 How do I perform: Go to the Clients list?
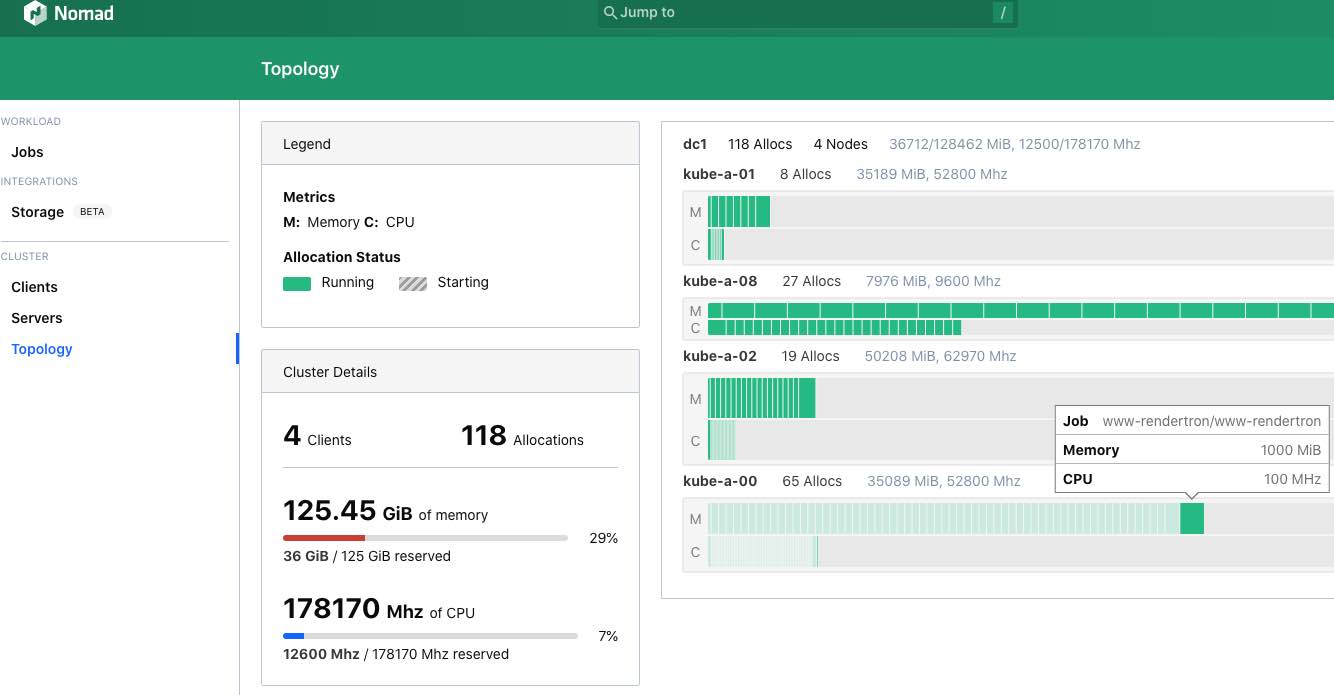pyautogui.click(x=34, y=287)
